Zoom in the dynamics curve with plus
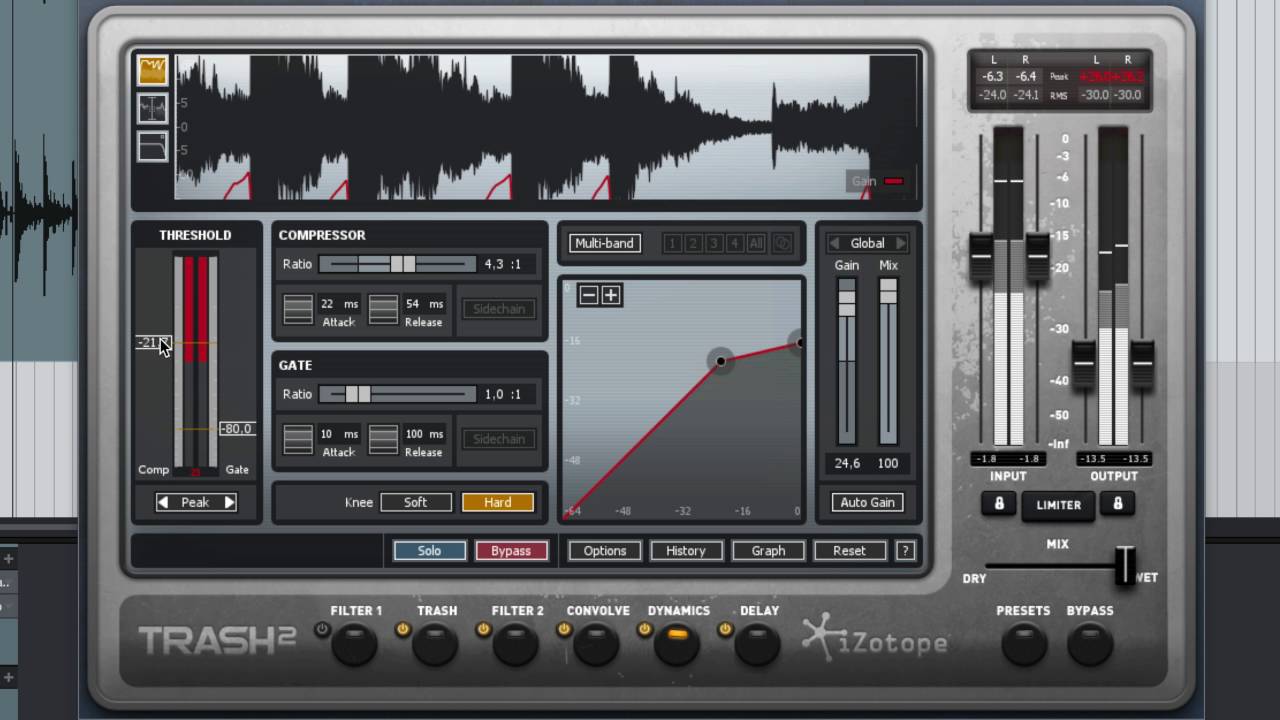The width and height of the screenshot is (1280, 720). point(611,295)
